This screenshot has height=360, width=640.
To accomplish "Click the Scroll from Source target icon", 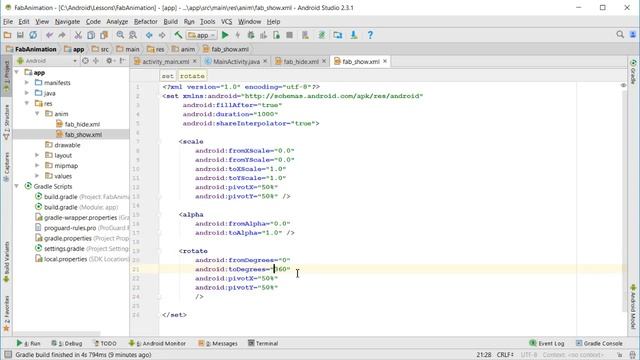I will pos(85,61).
